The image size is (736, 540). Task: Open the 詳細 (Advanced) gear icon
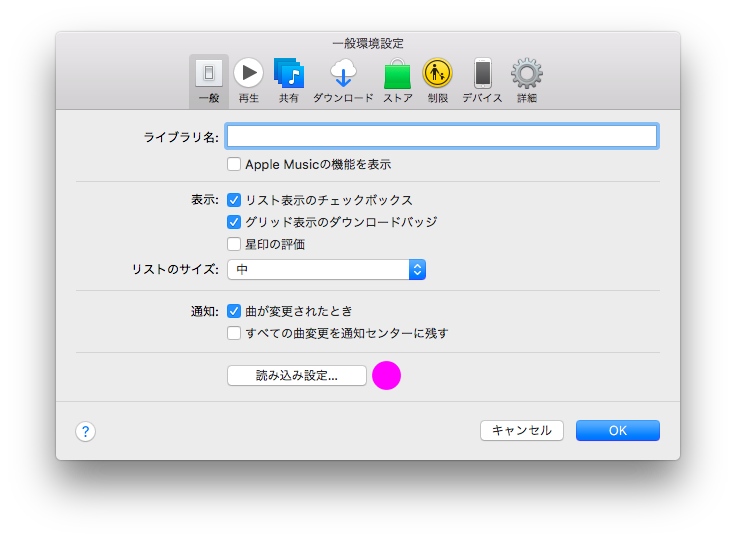pos(527,73)
